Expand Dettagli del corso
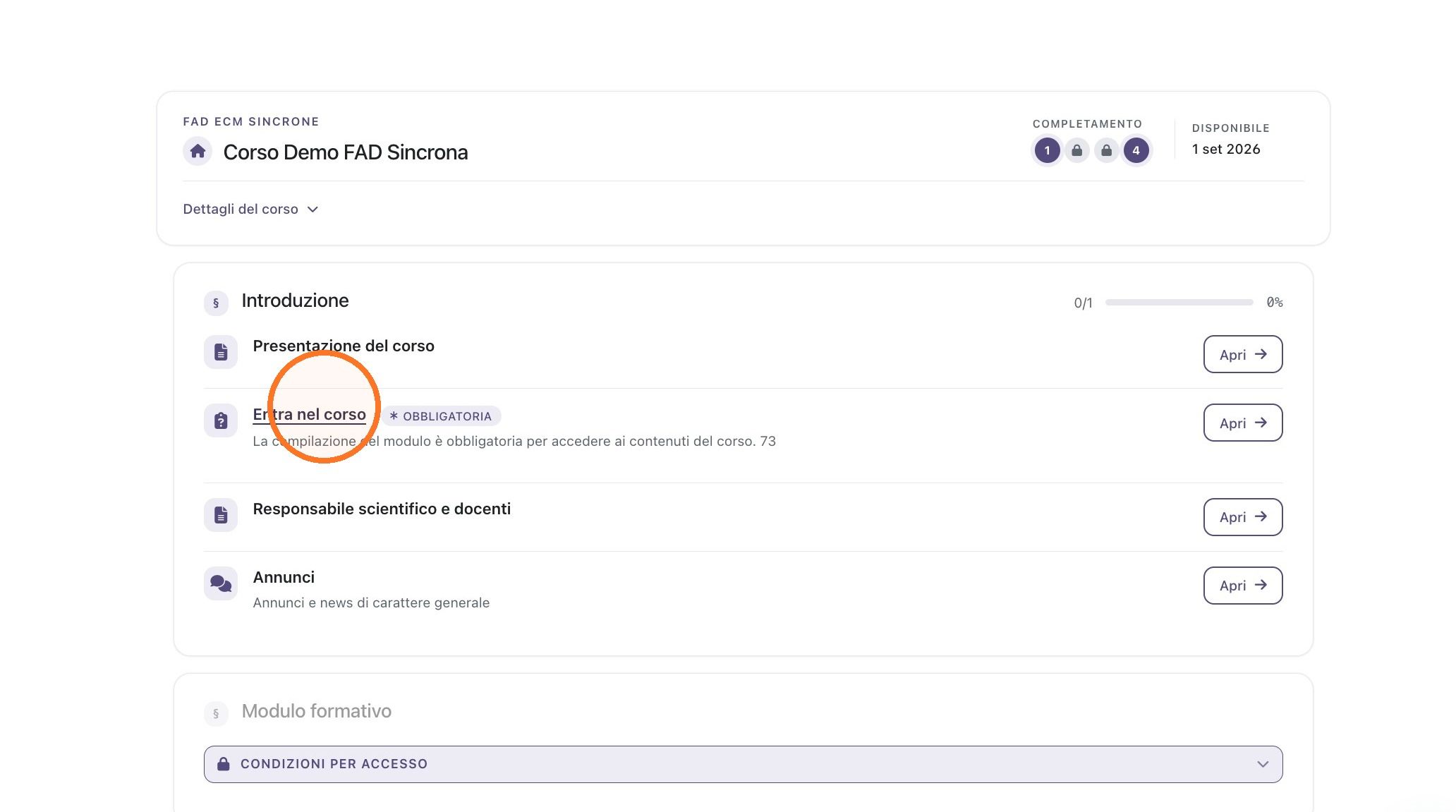This screenshot has height=812, width=1456. point(250,209)
